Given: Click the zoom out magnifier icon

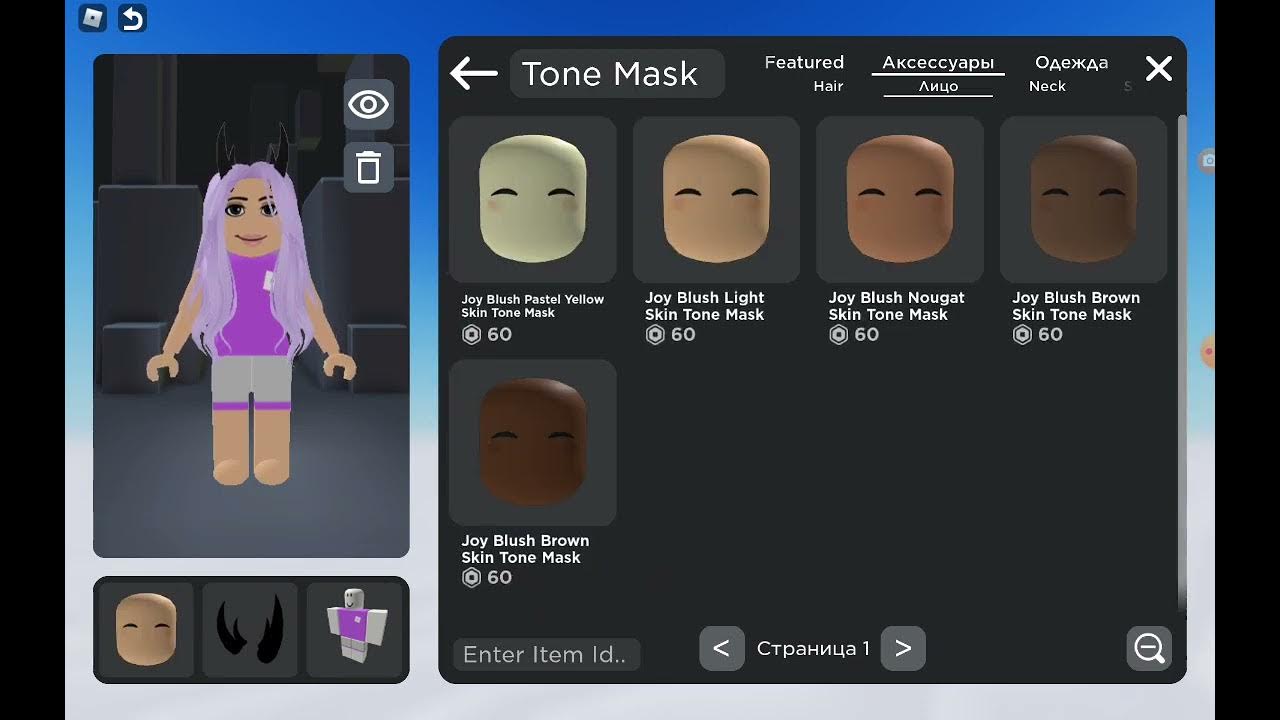Looking at the screenshot, I should [x=1149, y=648].
